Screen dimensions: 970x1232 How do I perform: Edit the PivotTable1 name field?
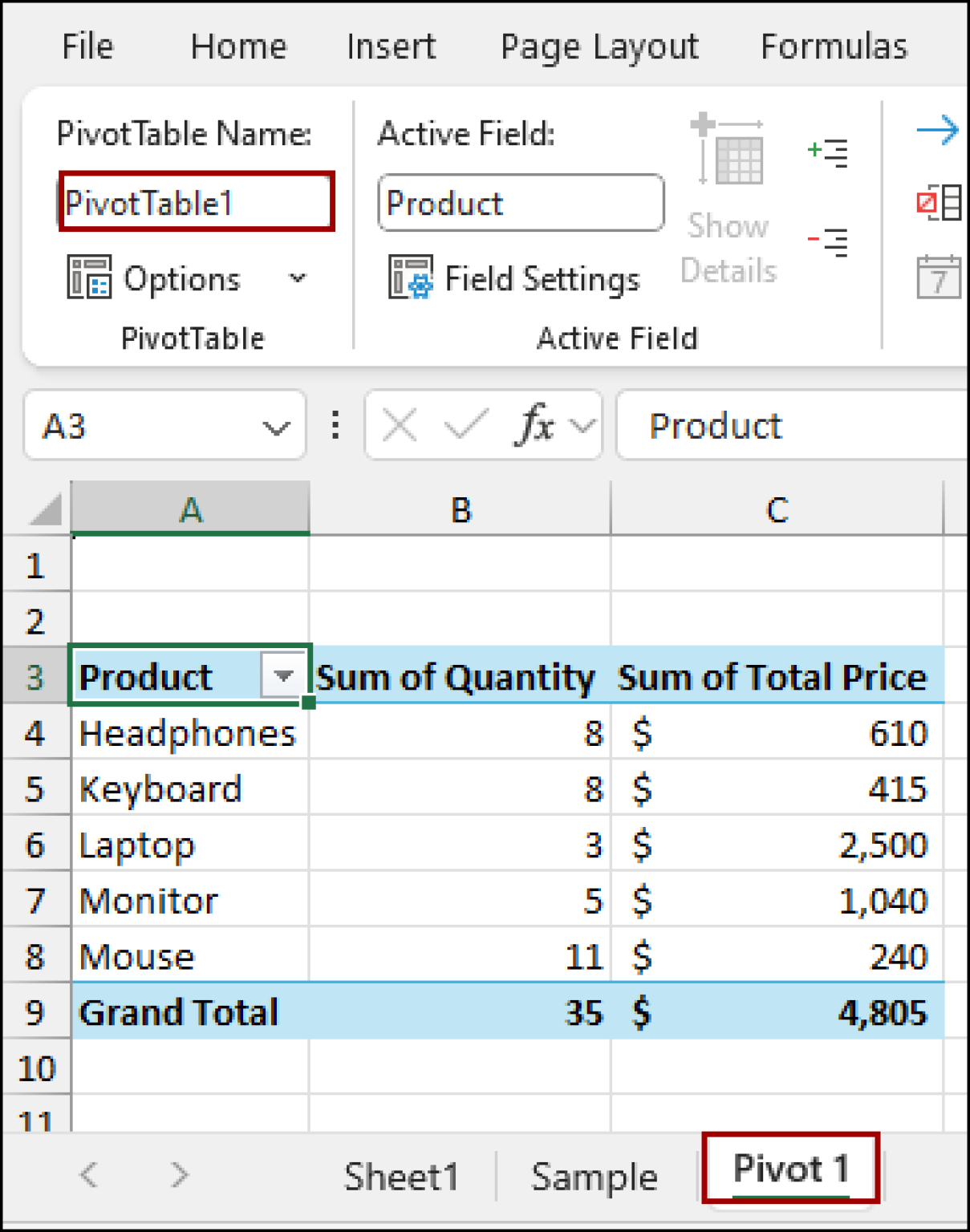pos(195,202)
